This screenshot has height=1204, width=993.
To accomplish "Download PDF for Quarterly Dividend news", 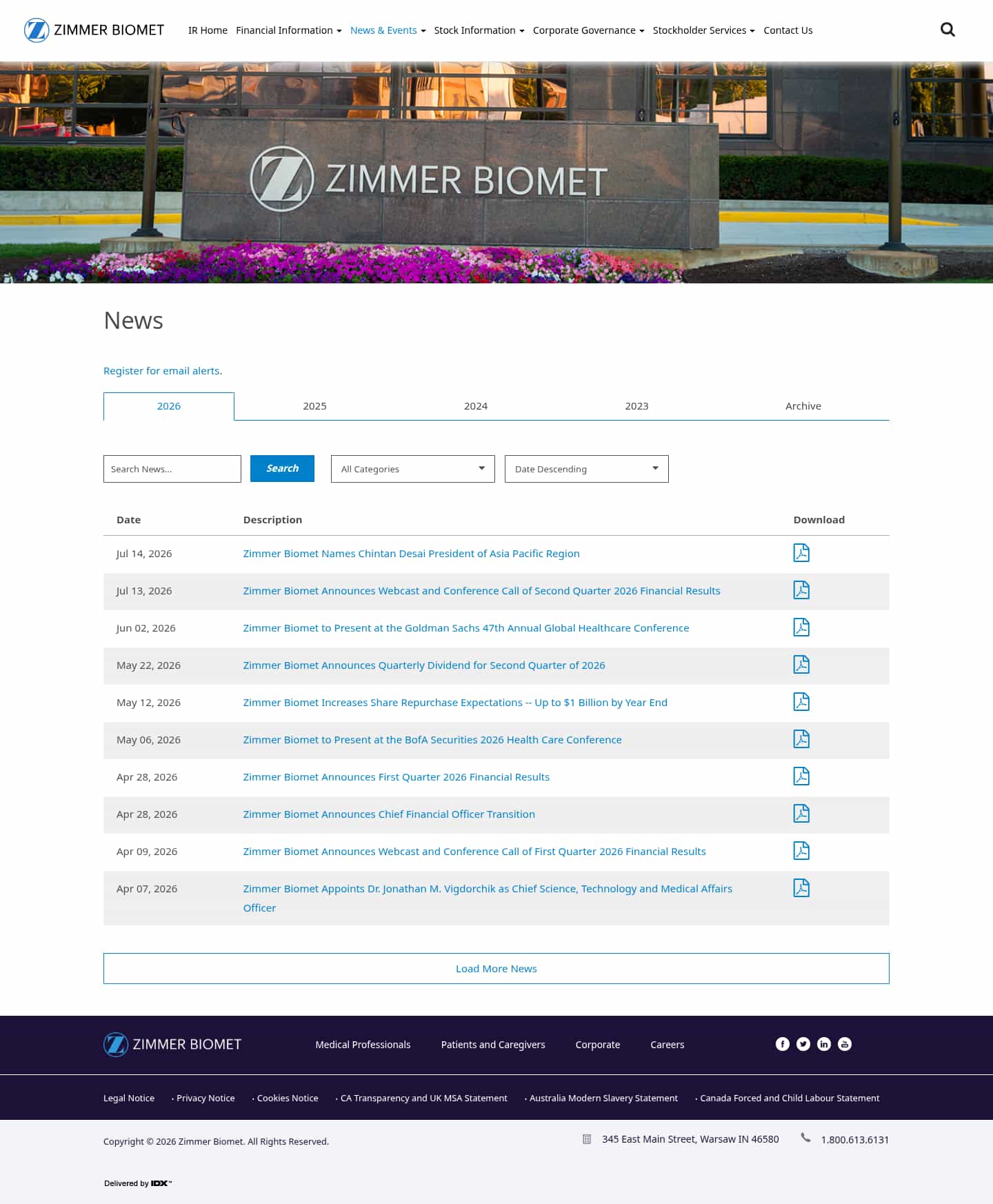I will coord(801,665).
